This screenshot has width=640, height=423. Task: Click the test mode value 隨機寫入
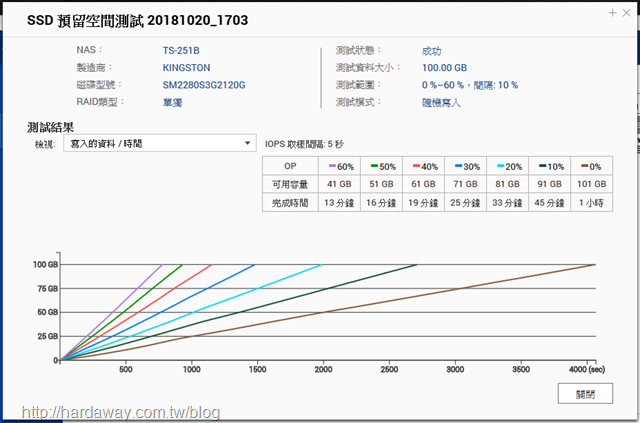(x=441, y=102)
